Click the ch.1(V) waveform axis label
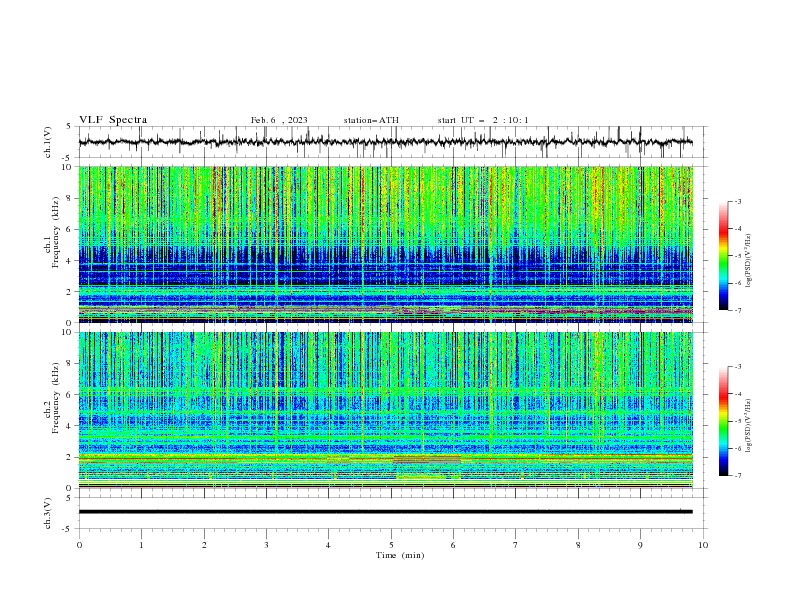Image resolution: width=792 pixels, height=612 pixels. pyautogui.click(x=48, y=142)
